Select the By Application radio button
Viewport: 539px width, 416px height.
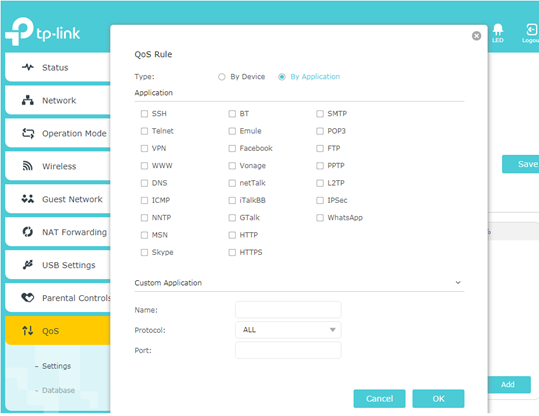click(x=282, y=77)
